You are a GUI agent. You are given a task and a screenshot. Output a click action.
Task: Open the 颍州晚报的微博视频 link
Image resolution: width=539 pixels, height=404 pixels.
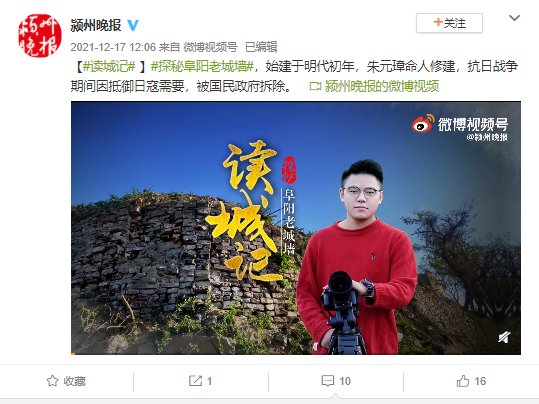point(382,86)
